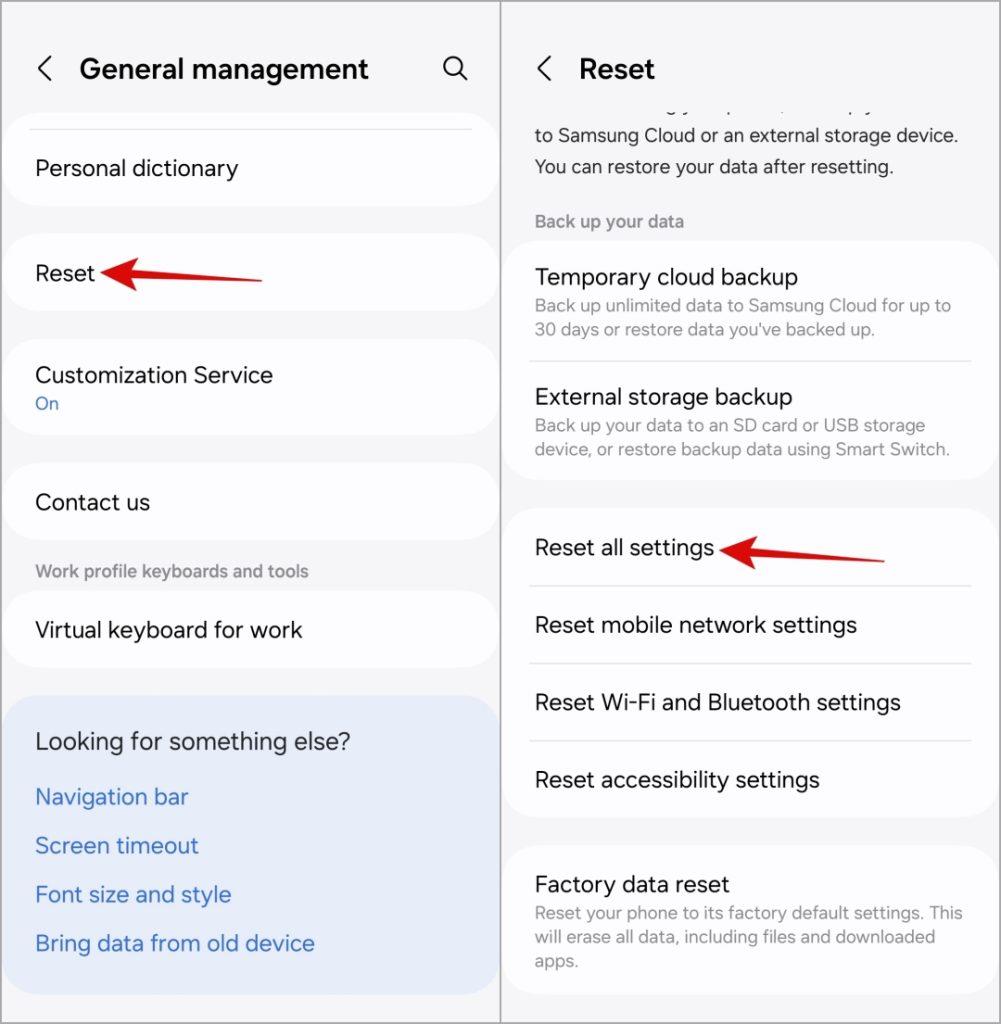Follow the Font size and style link
This screenshot has width=1001, height=1024.
pos(133,895)
